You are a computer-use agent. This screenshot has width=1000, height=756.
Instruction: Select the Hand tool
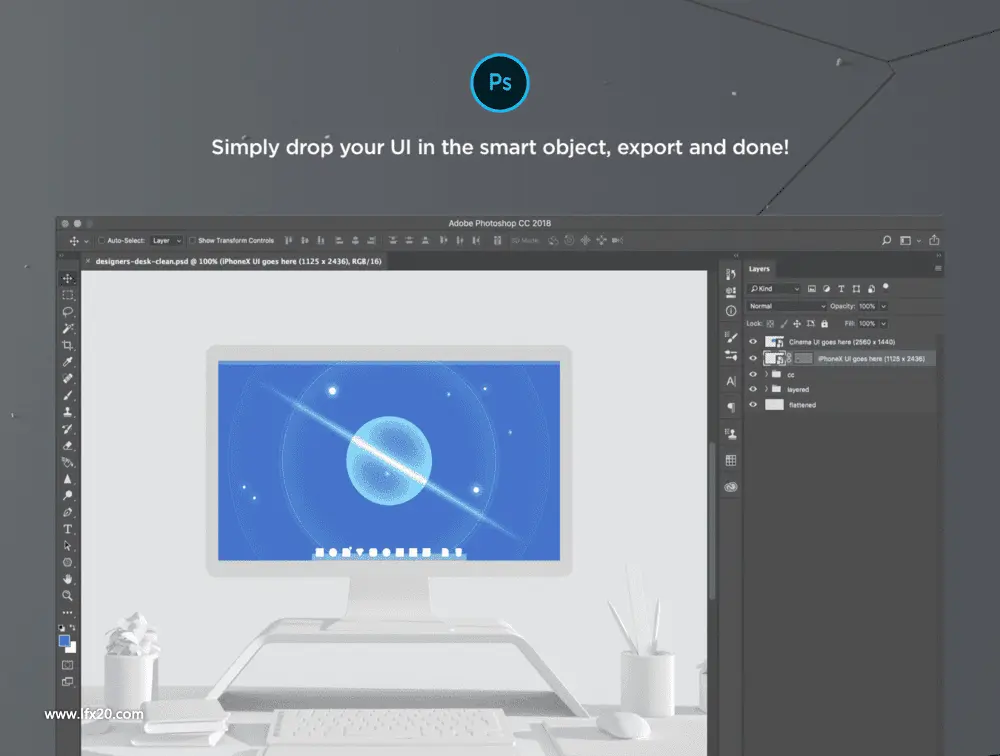click(x=67, y=579)
